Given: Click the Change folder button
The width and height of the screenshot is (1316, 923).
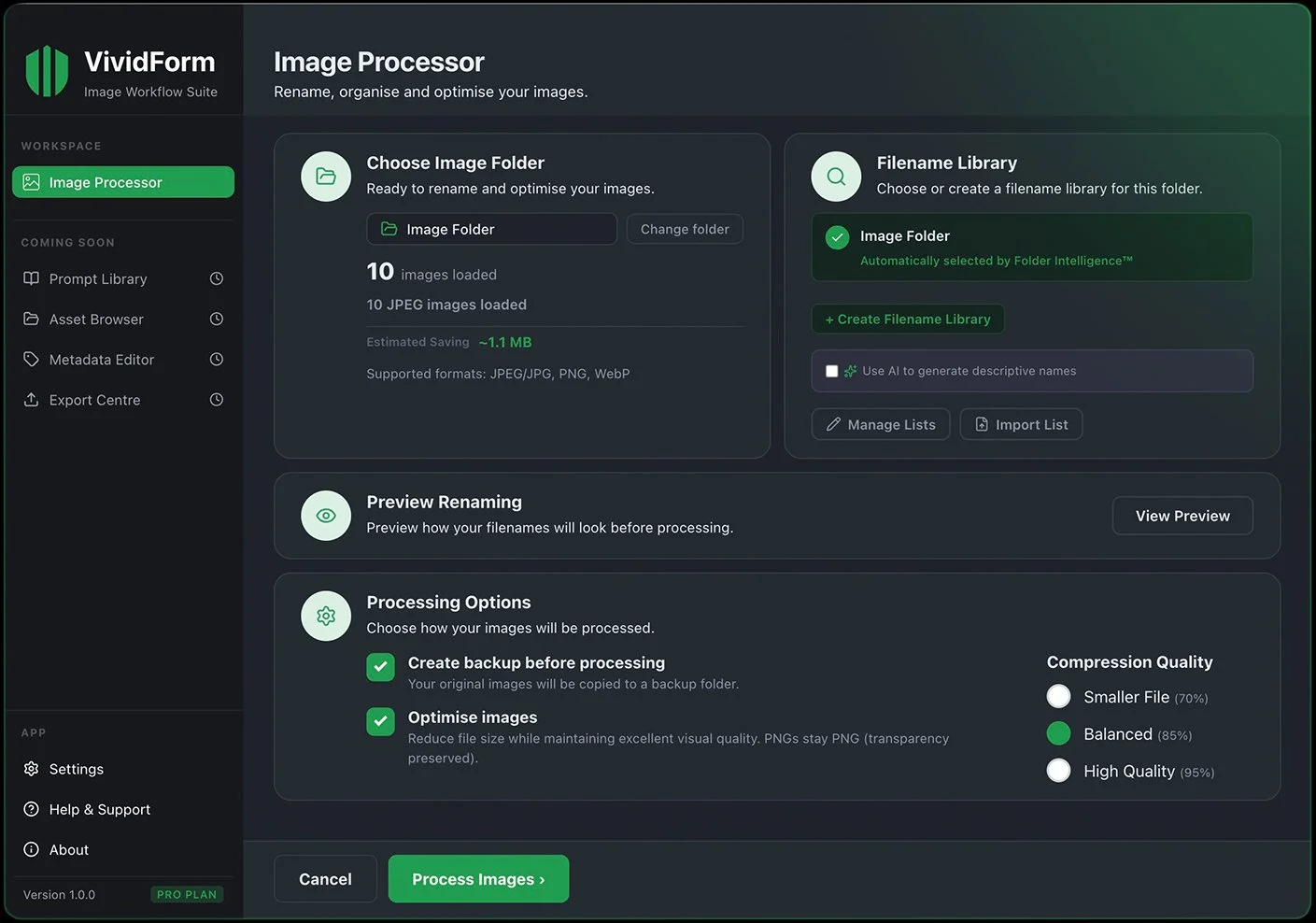Looking at the screenshot, I should (x=685, y=229).
